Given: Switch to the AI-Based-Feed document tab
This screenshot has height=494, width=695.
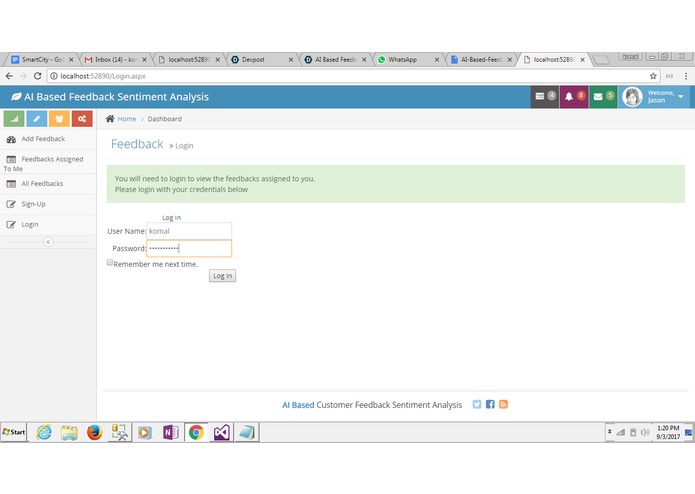Looking at the screenshot, I should [480, 59].
